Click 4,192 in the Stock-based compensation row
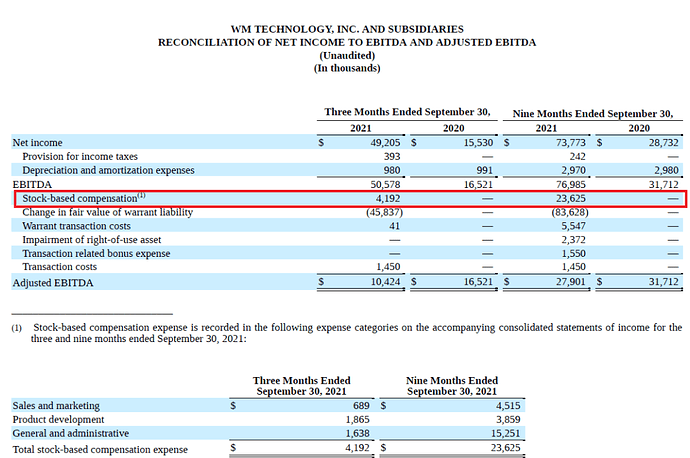The image size is (690, 458). [x=388, y=198]
